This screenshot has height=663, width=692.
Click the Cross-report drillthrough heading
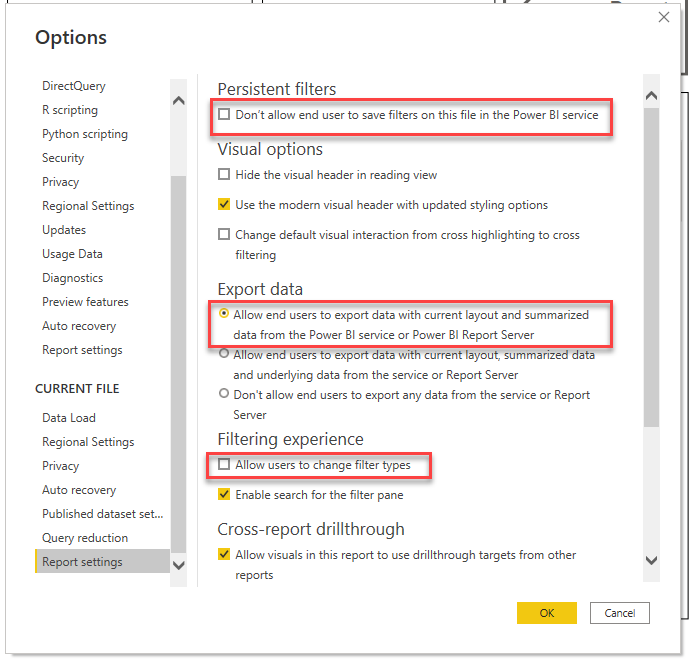[x=311, y=529]
